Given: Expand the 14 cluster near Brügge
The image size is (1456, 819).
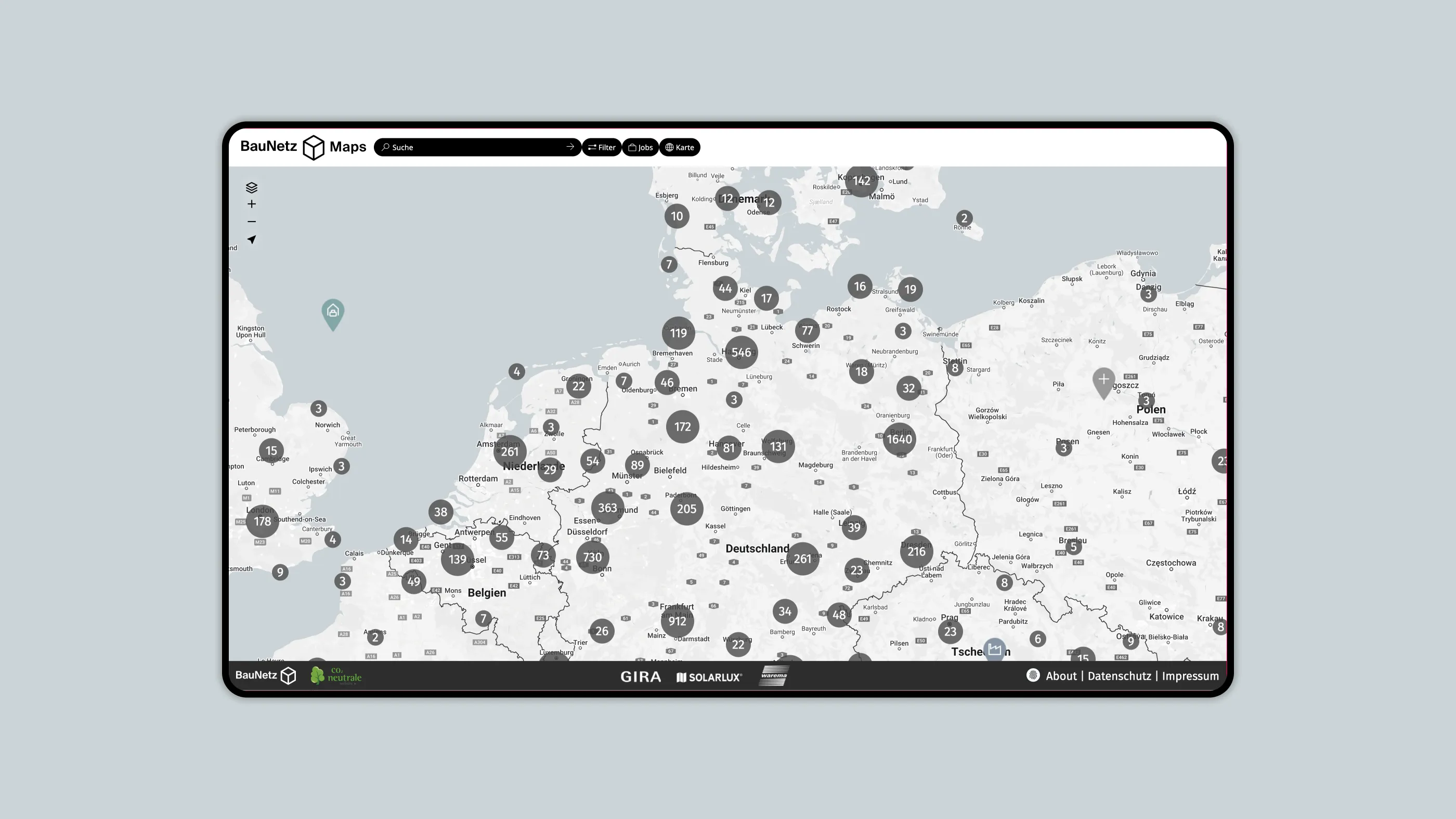Looking at the screenshot, I should [406, 540].
